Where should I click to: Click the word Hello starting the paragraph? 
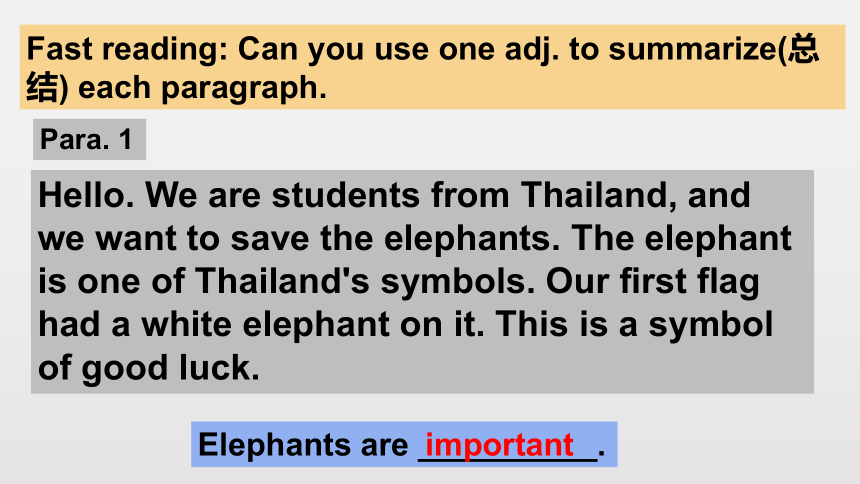(86, 195)
